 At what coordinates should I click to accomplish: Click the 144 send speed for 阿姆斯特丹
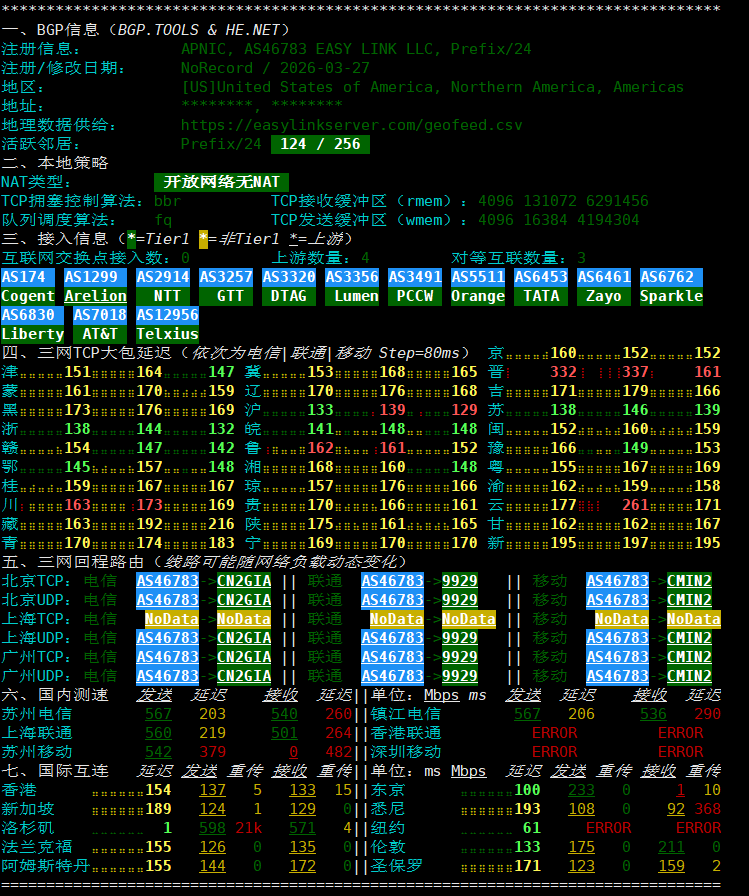pos(213,866)
